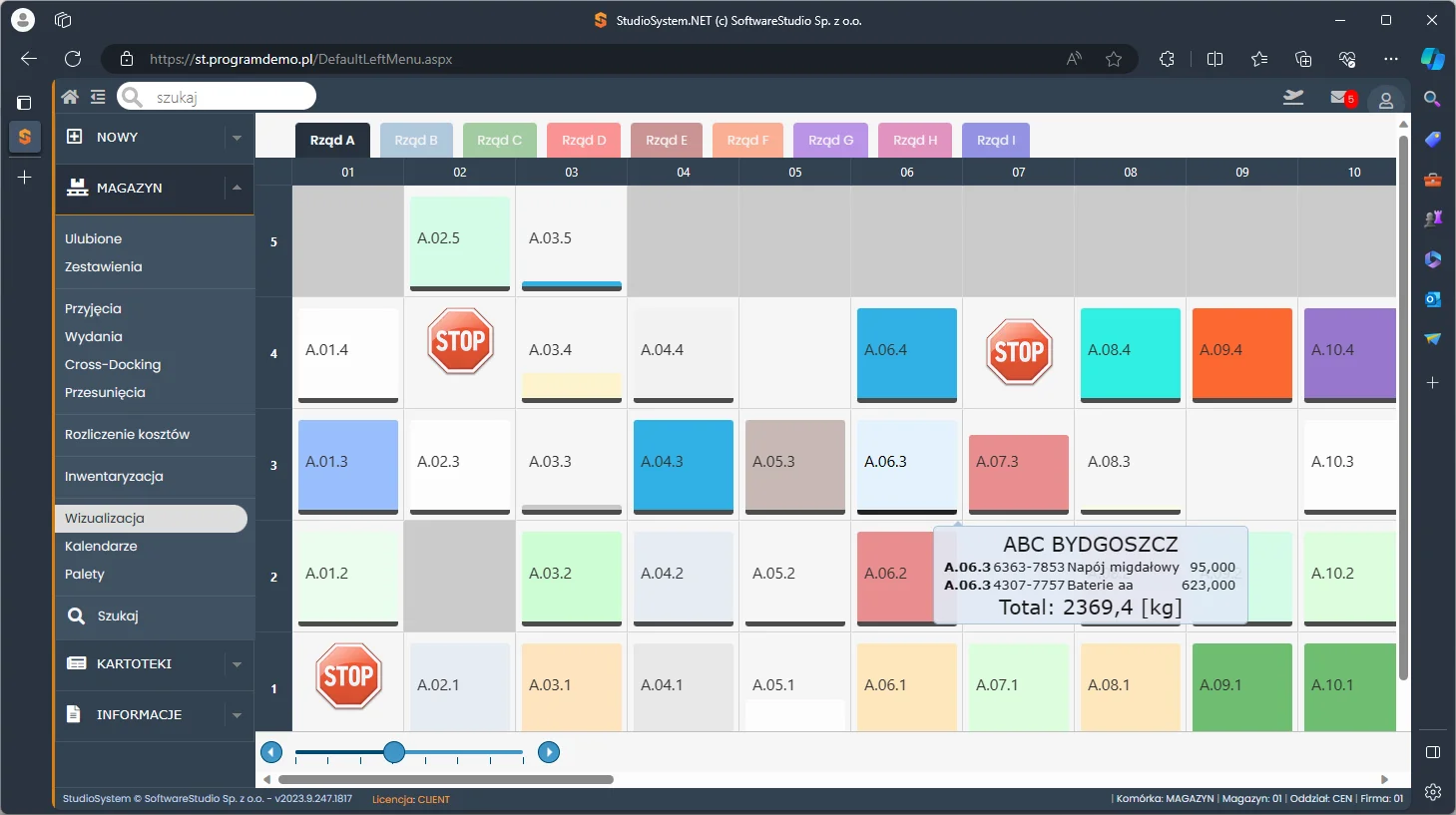Increase zoom with right arrow button
The image size is (1456, 815).
click(x=549, y=752)
